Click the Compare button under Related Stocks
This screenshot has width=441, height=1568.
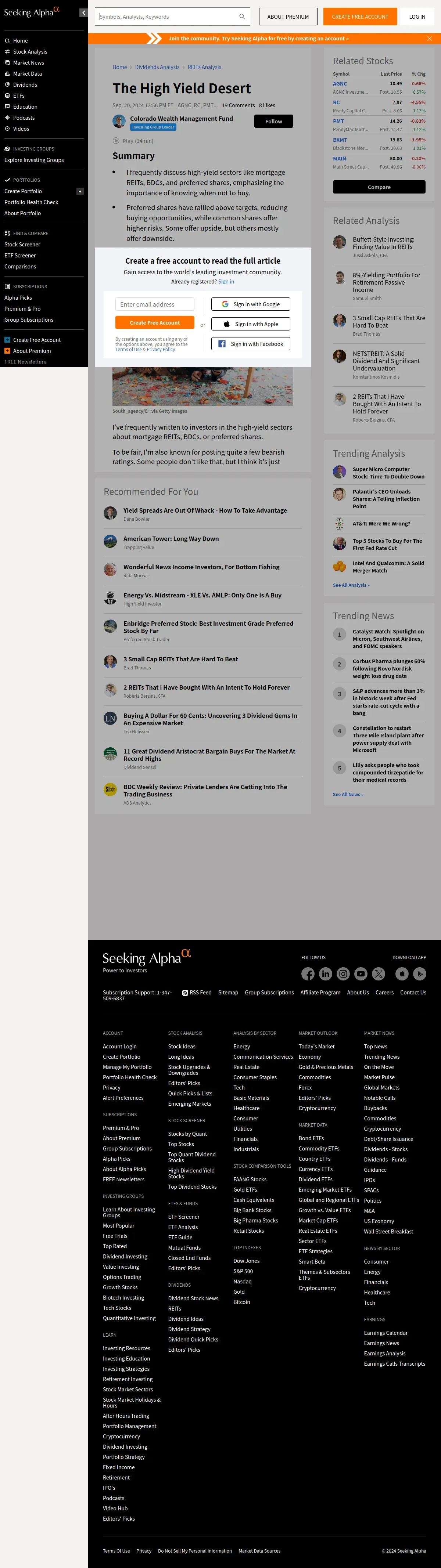pyautogui.click(x=379, y=187)
